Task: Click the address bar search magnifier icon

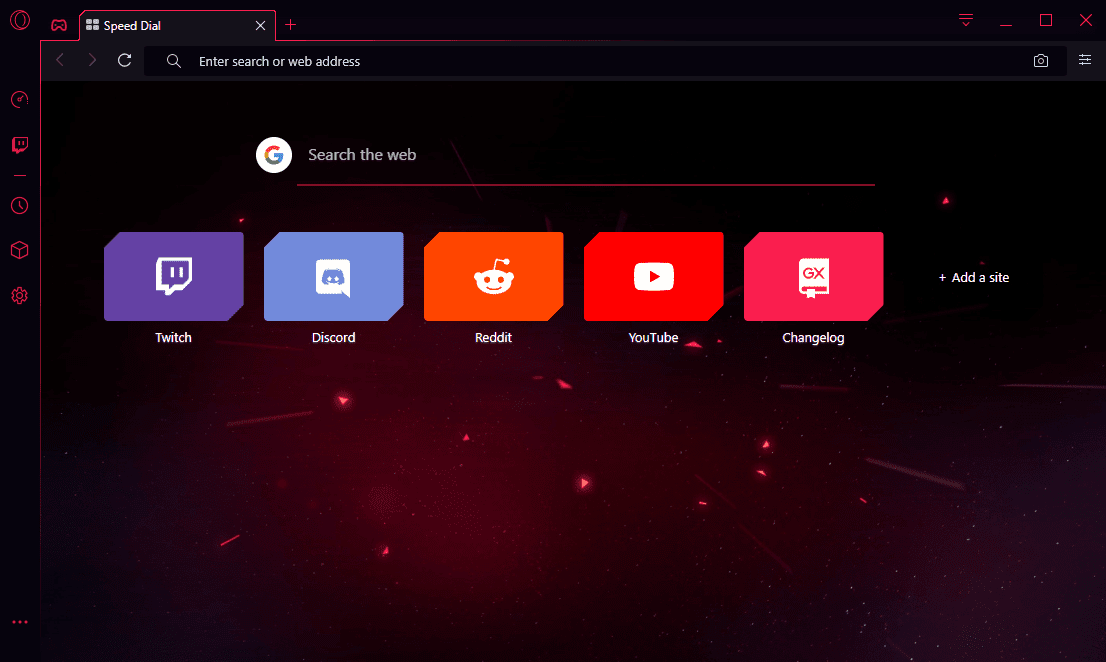Action: (174, 61)
